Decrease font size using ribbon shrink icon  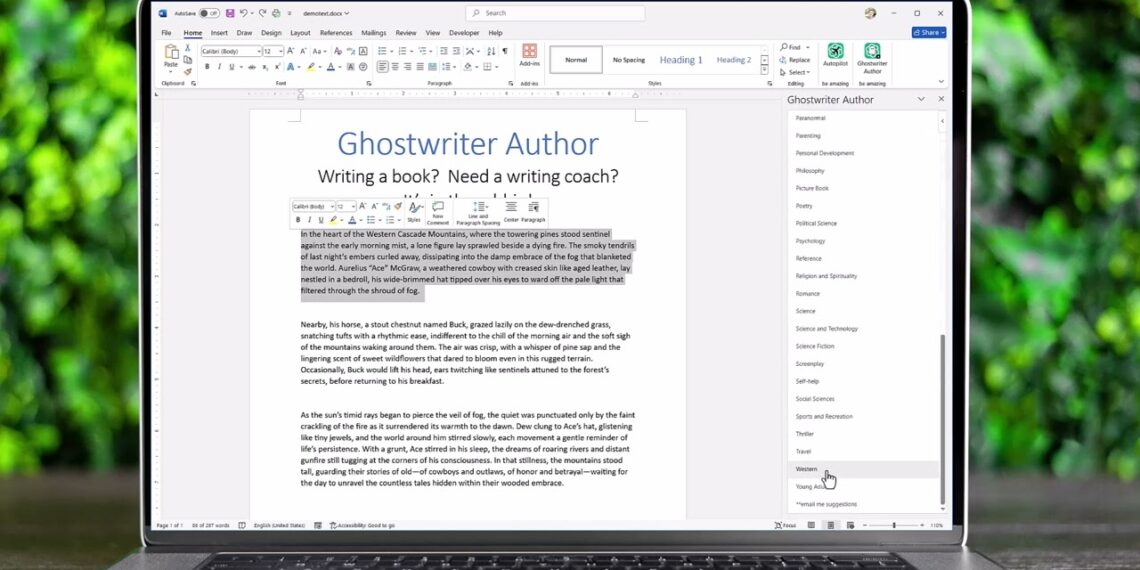click(302, 52)
